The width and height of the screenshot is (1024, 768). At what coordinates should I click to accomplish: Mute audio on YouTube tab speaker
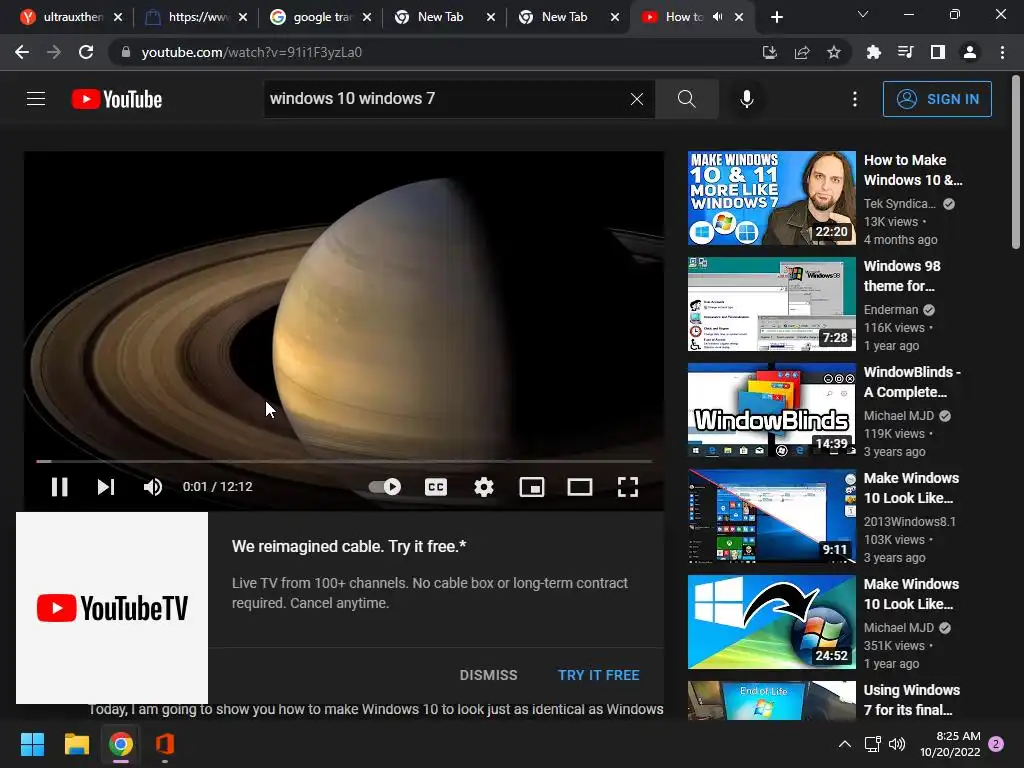717,17
